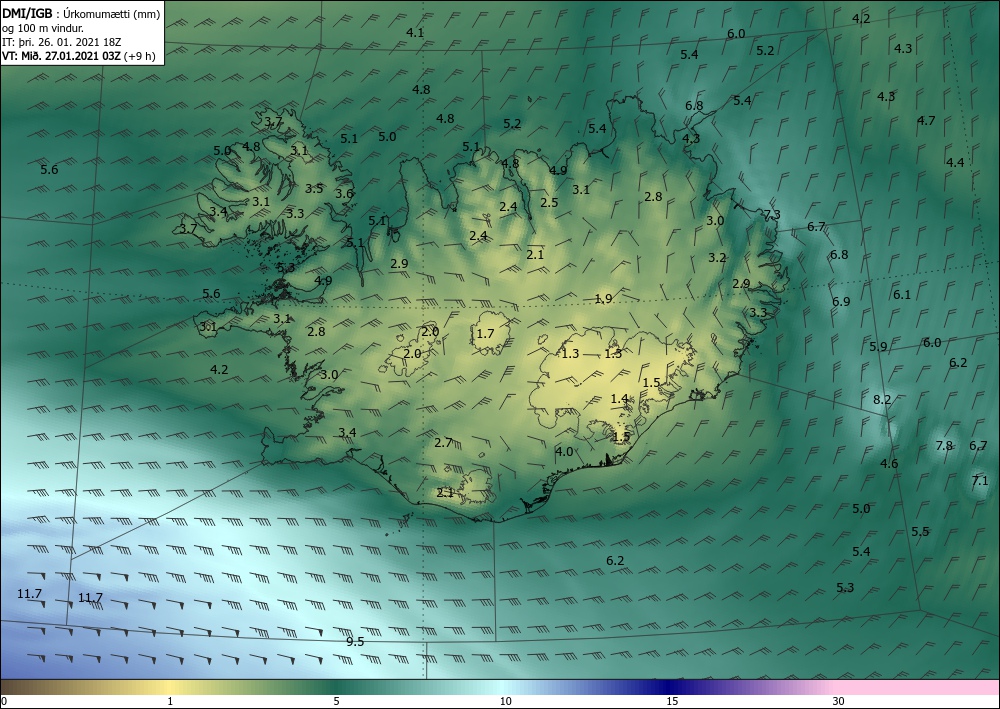Click the 6.1 value on the map
This screenshot has width=1000, height=709.
coord(902,295)
